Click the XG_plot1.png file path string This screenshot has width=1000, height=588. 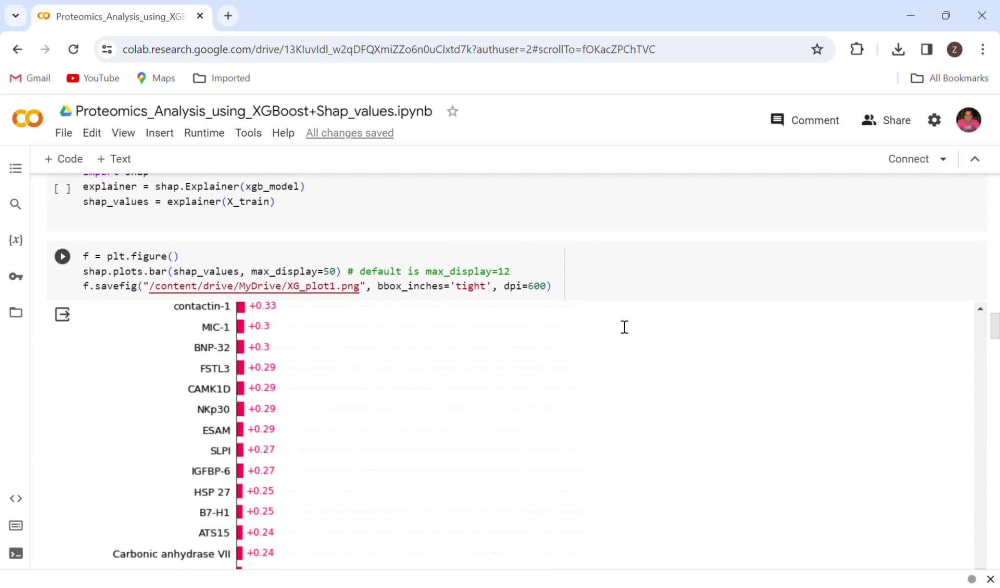pos(254,286)
